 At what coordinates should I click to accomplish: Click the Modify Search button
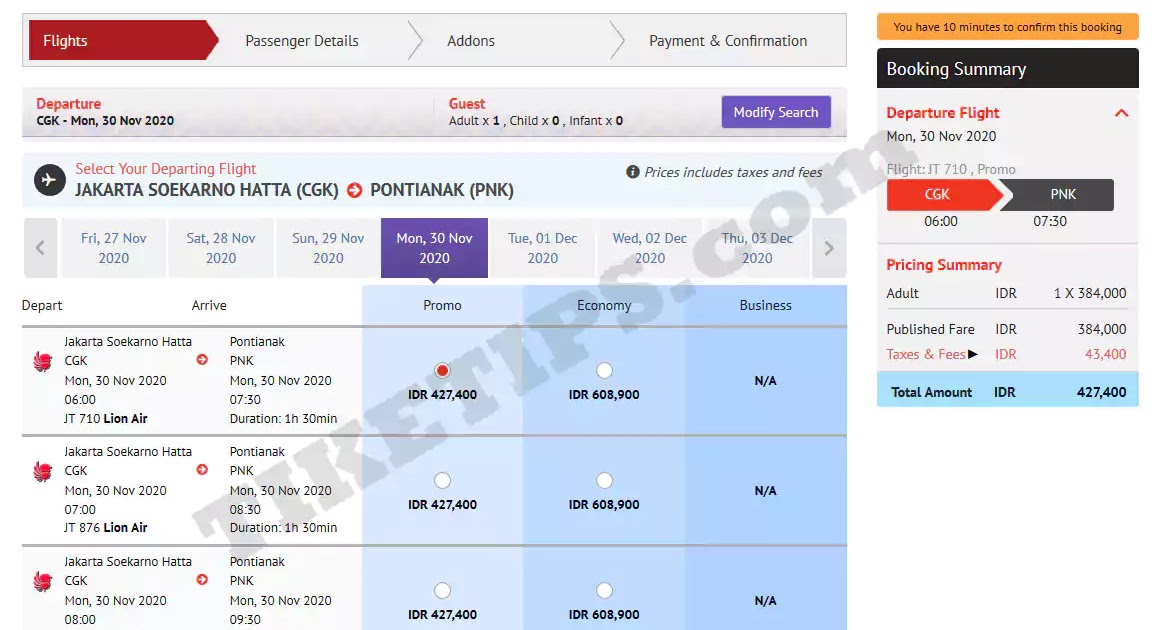coord(776,112)
